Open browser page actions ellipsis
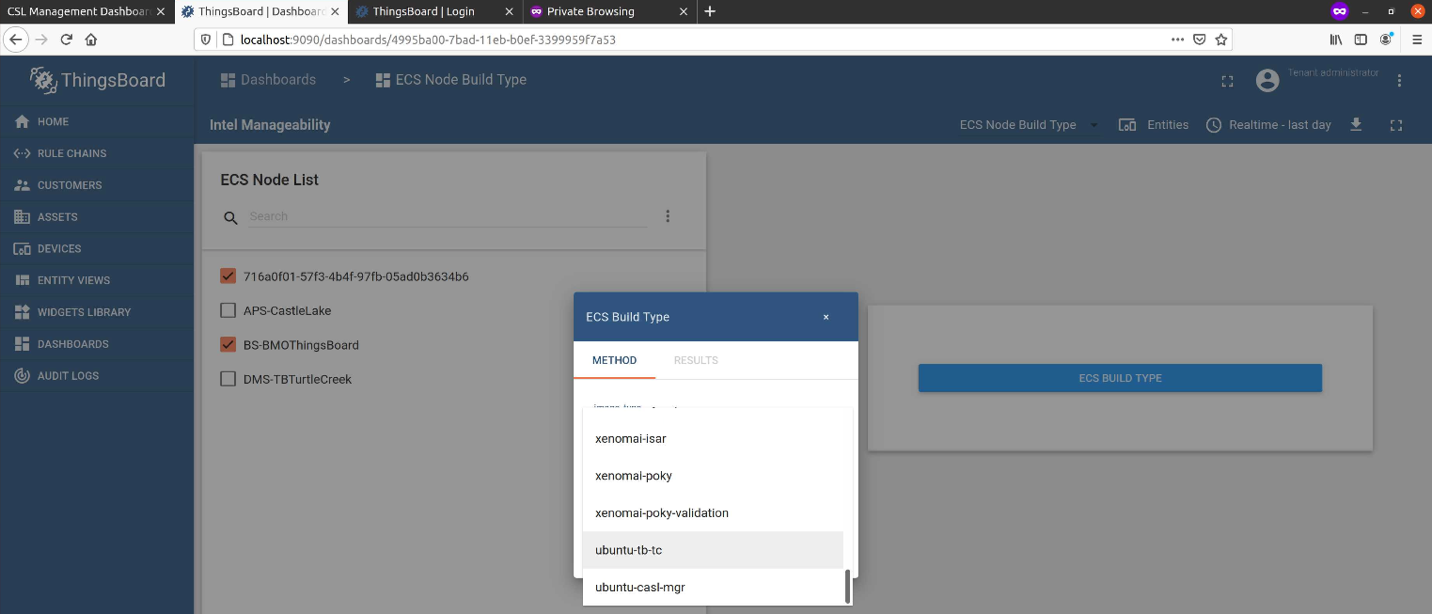 pos(1178,40)
